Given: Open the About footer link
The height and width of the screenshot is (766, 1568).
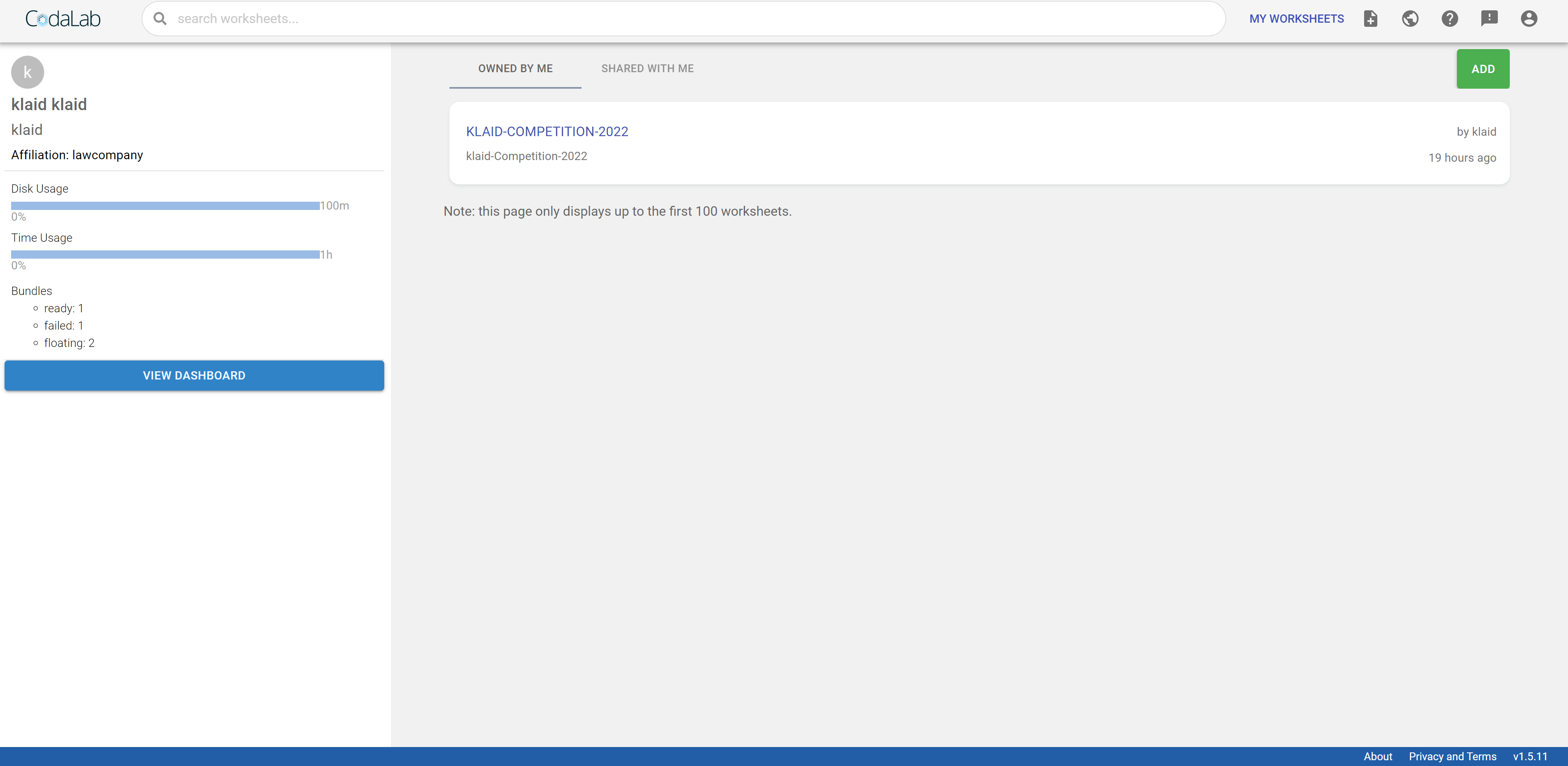Looking at the screenshot, I should tap(1377, 756).
